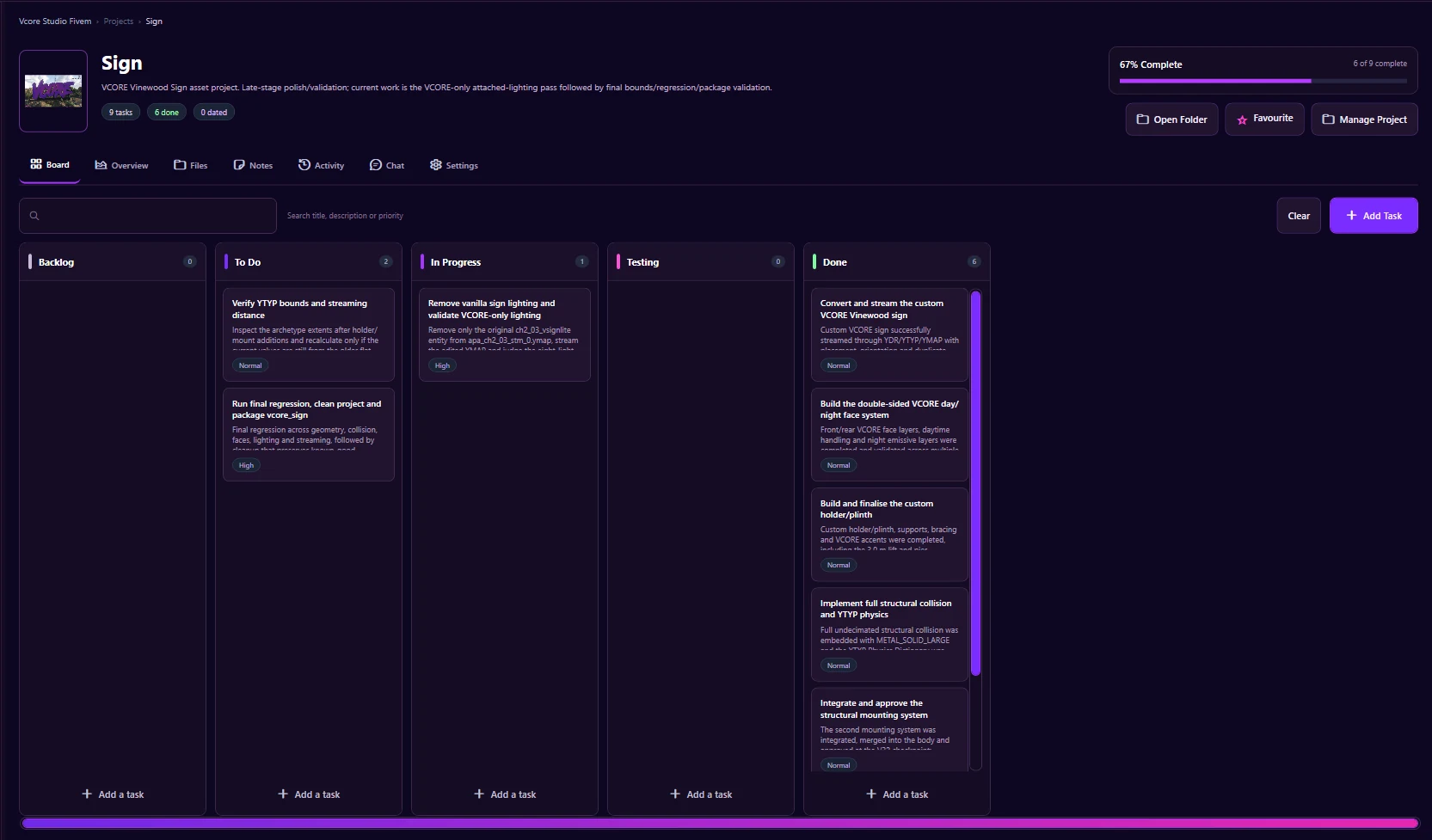This screenshot has height=840, width=1432.
Task: Click the Overview chart icon
Action: click(x=101, y=165)
